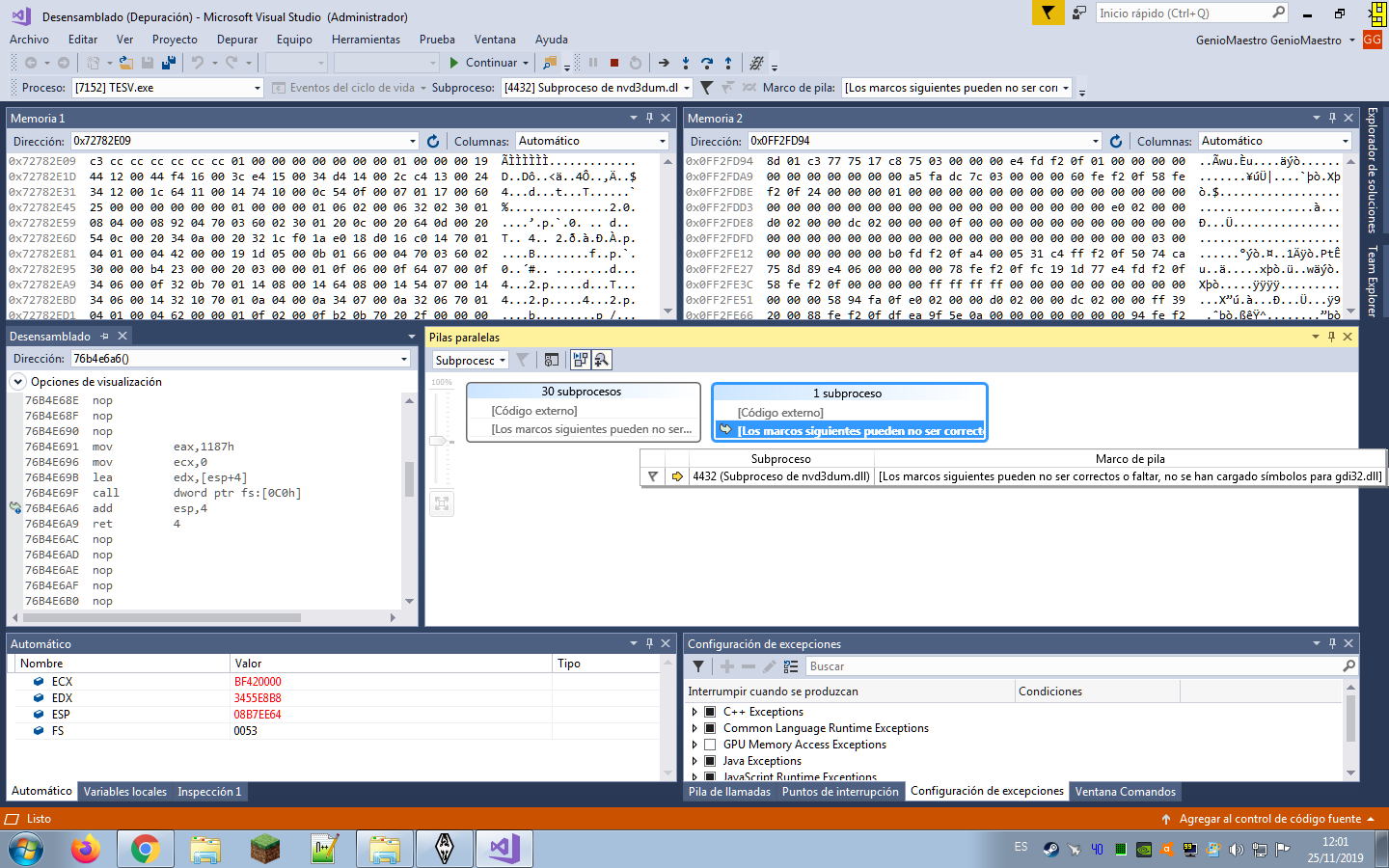This screenshot has width=1389, height=868.
Task: Click Agregar al control de código fuente
Action: 1269,819
